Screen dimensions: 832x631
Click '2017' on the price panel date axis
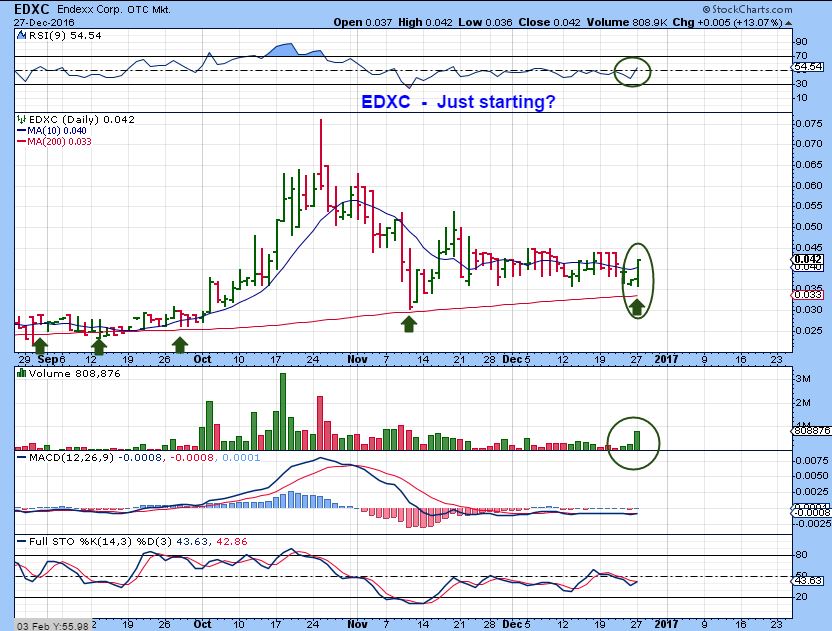pos(666,359)
